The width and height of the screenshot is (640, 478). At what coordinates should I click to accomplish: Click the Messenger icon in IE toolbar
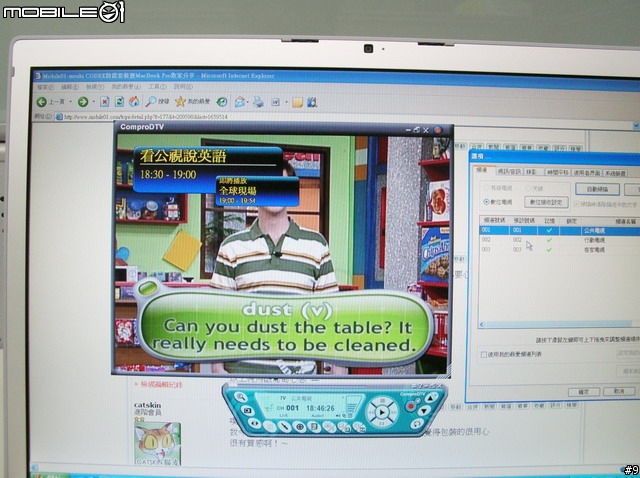point(312,102)
